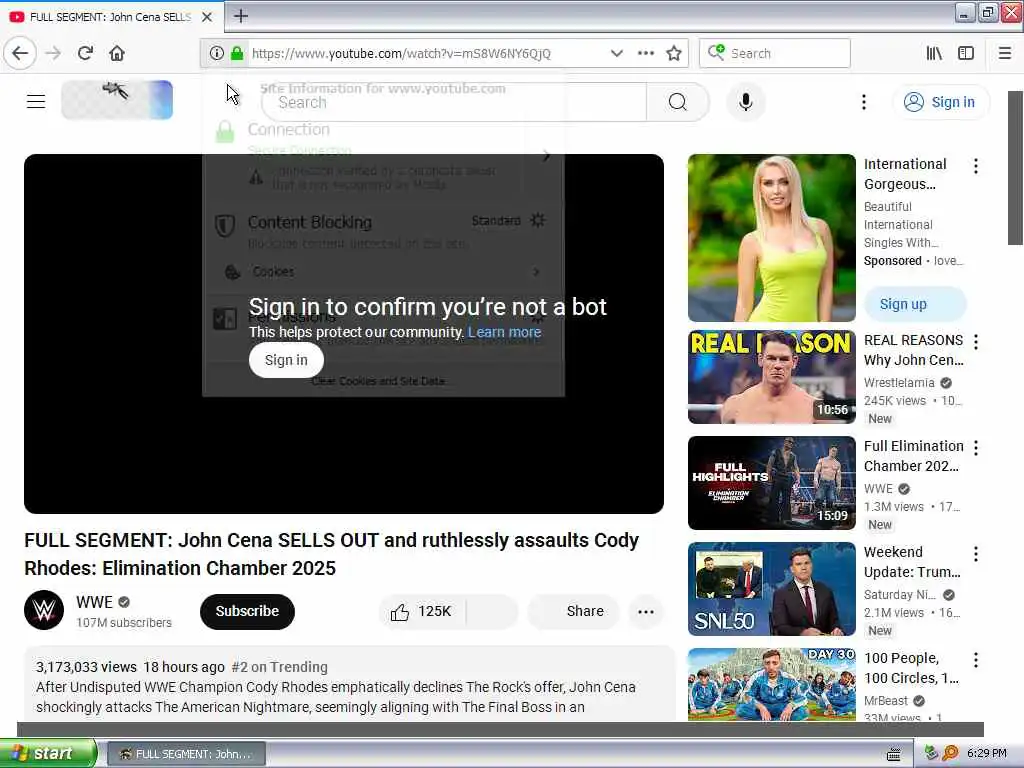Open options for Weekend Update video

click(976, 554)
